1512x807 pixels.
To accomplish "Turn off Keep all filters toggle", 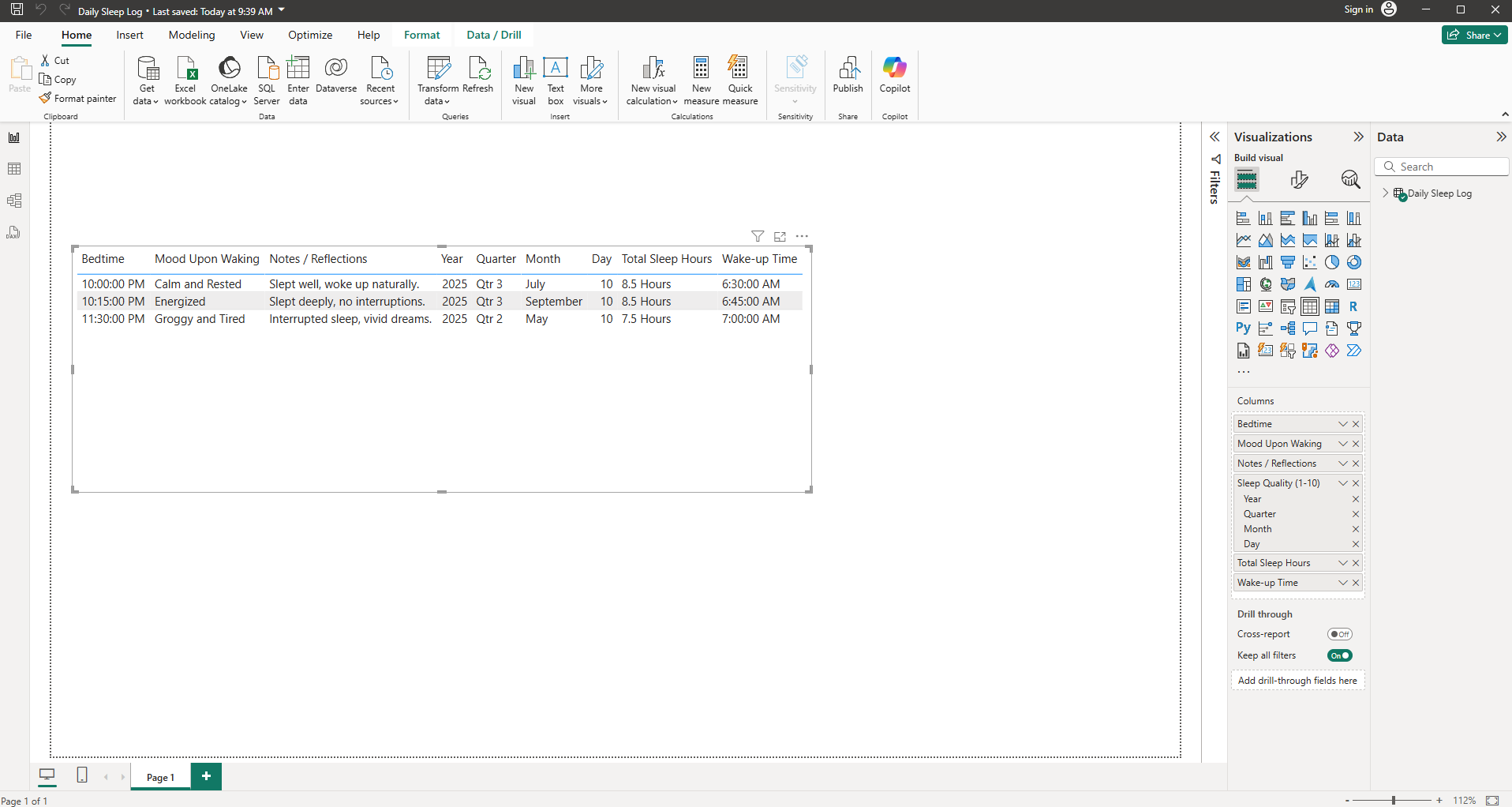I will 1339,655.
